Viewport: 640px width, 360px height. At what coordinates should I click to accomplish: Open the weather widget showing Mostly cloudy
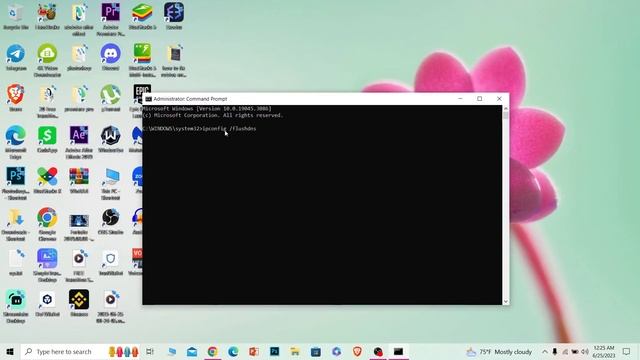coord(500,351)
